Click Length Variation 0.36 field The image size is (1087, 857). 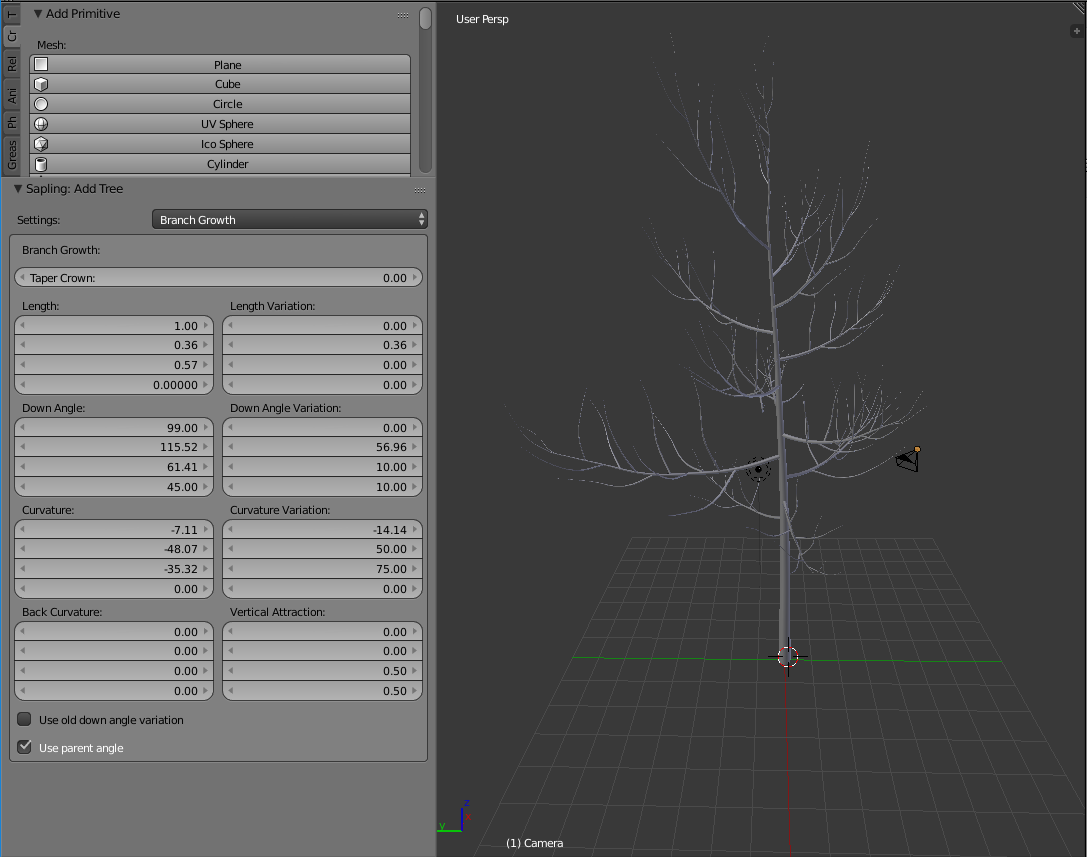coord(322,345)
